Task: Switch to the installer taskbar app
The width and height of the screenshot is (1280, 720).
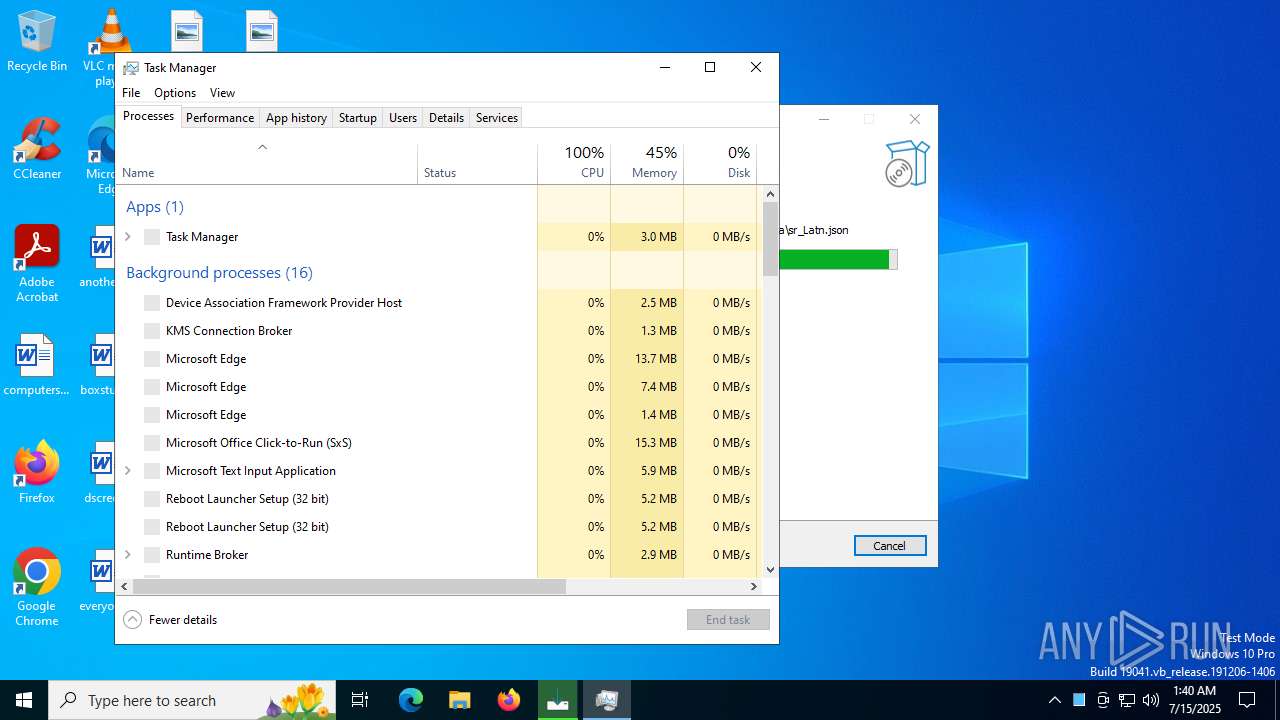Action: click(x=557, y=700)
